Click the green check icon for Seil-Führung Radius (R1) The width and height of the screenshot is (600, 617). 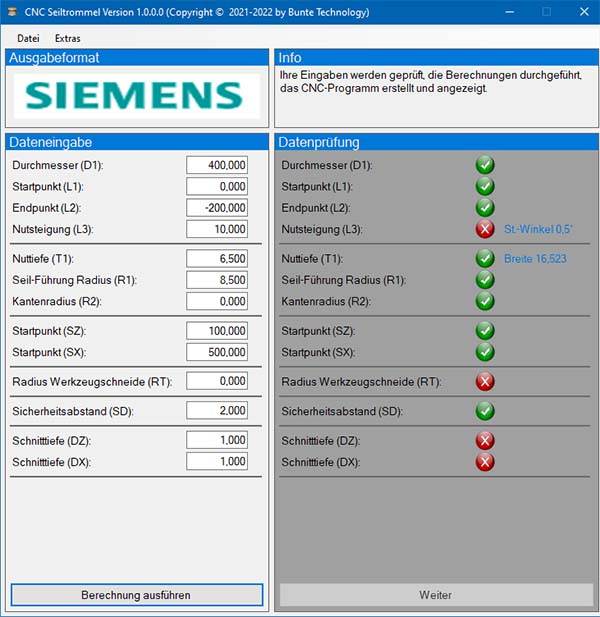(485, 280)
